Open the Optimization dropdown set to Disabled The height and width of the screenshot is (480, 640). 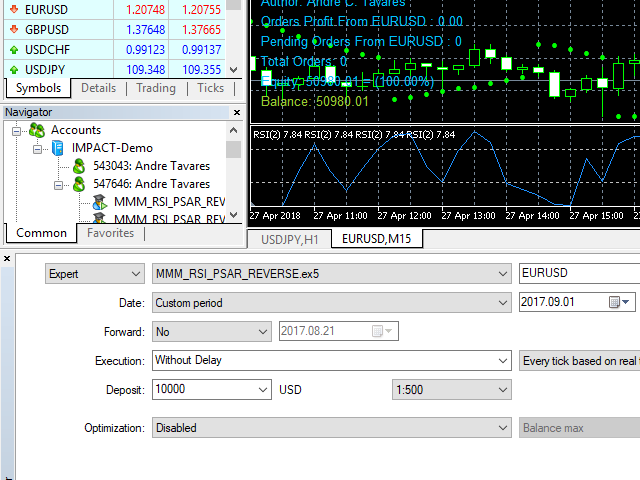(503, 428)
